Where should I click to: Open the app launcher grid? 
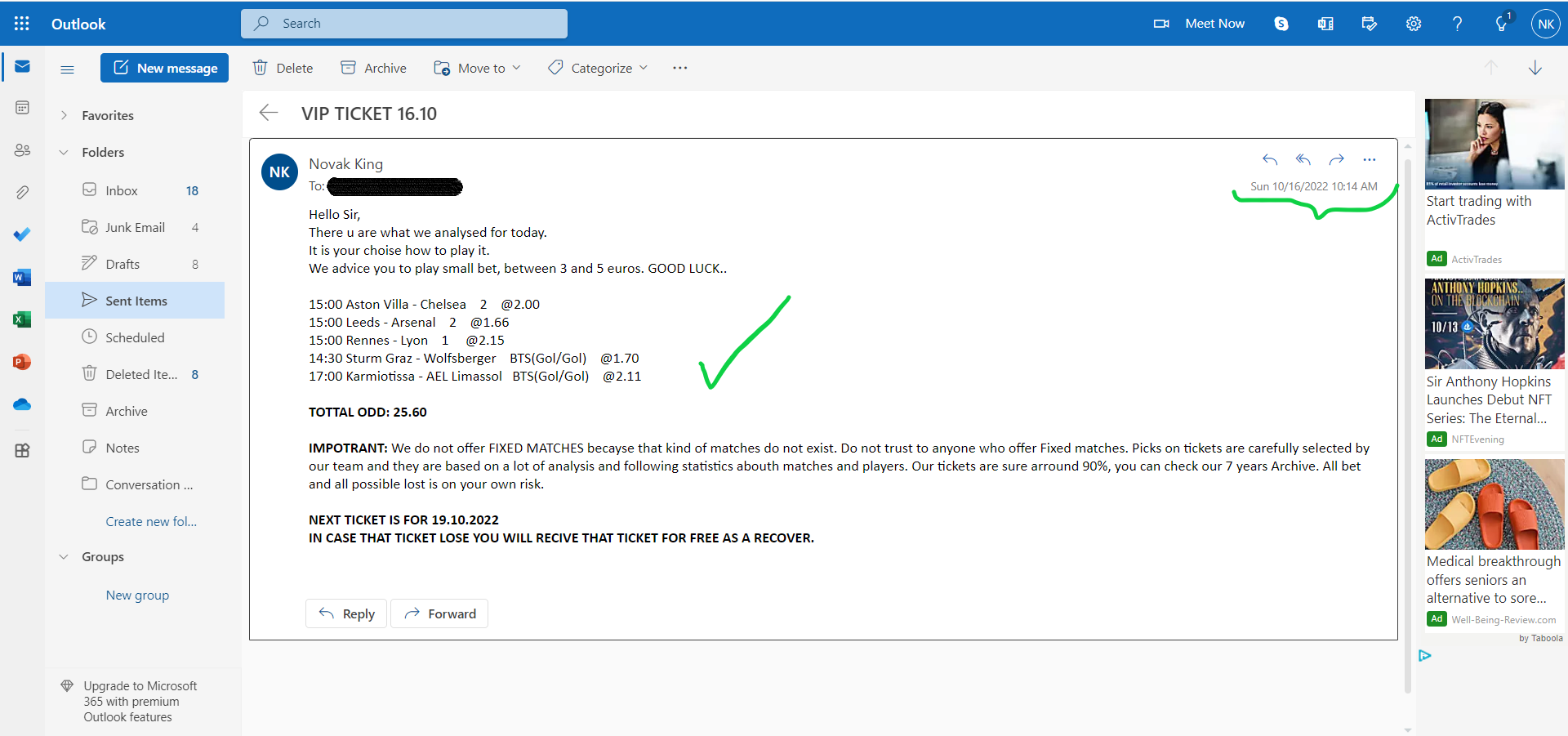point(22,24)
